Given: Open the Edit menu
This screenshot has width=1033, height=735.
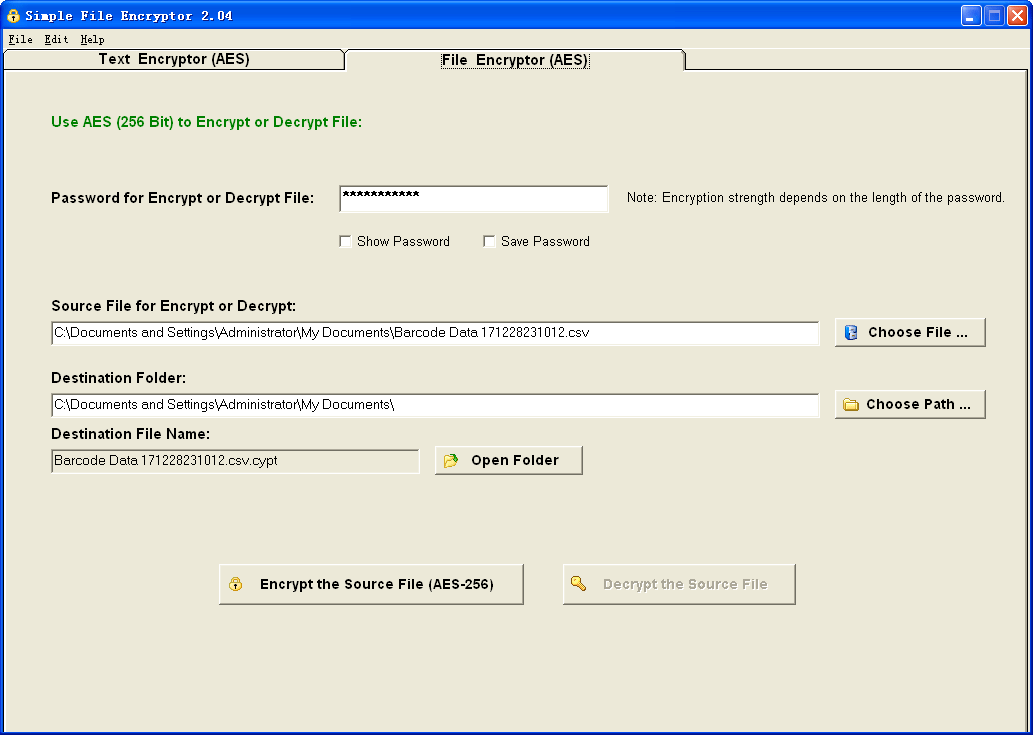Looking at the screenshot, I should click(57, 40).
